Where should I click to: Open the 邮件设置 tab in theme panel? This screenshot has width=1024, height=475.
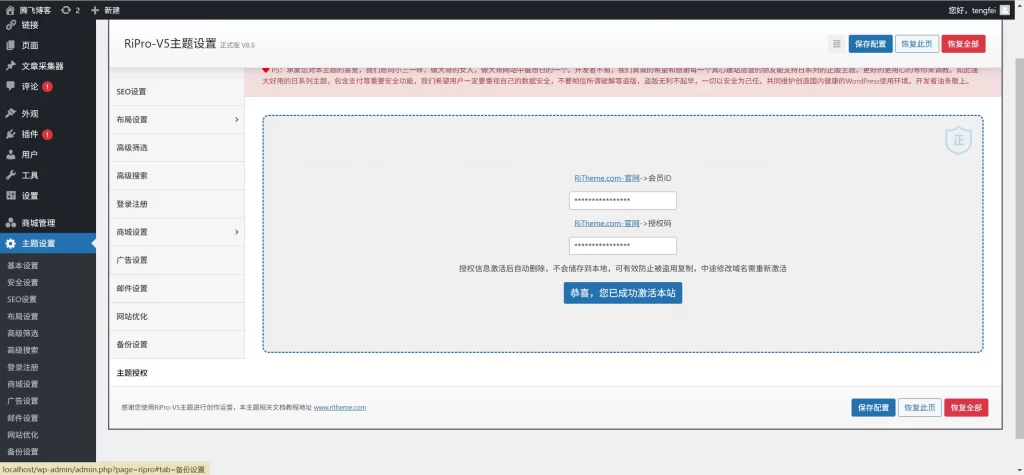click(176, 288)
